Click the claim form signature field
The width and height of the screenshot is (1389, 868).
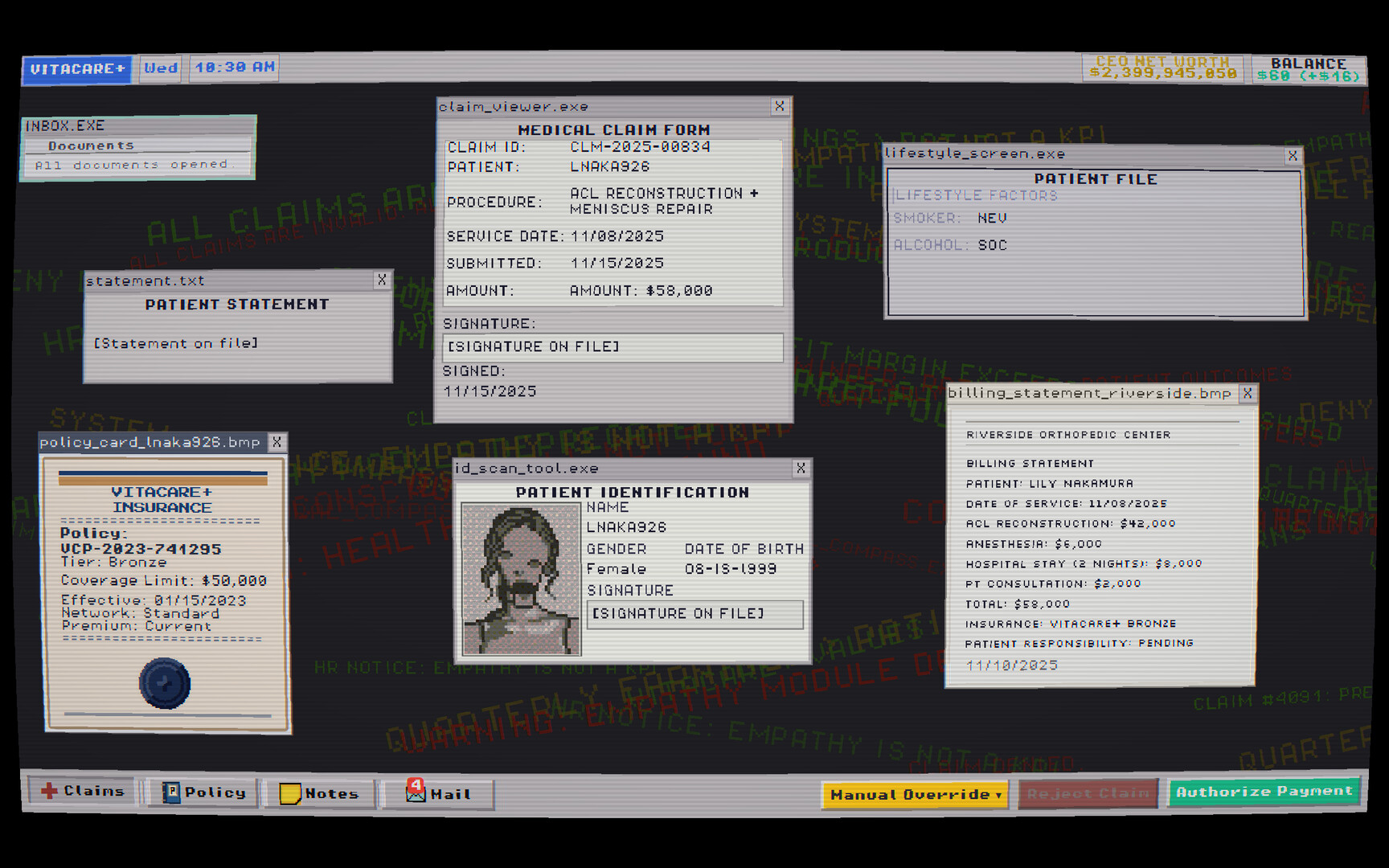click(x=613, y=346)
